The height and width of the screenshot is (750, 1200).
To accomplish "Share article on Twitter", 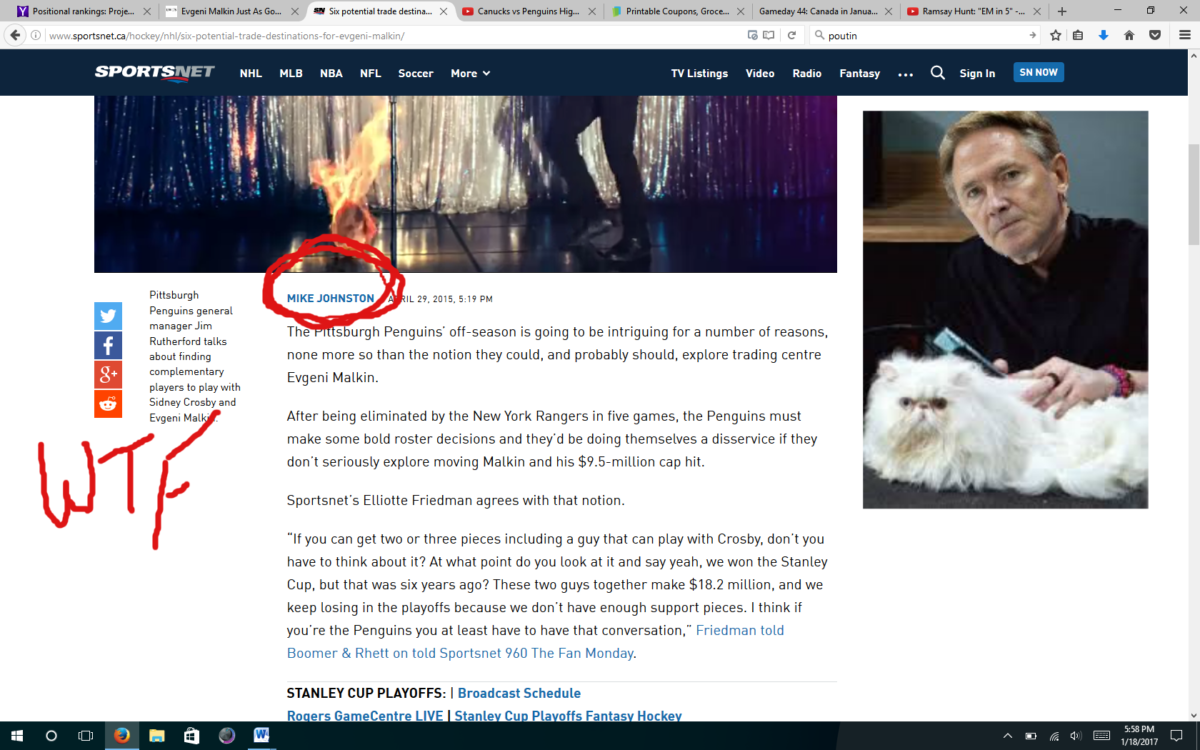I will point(108,316).
